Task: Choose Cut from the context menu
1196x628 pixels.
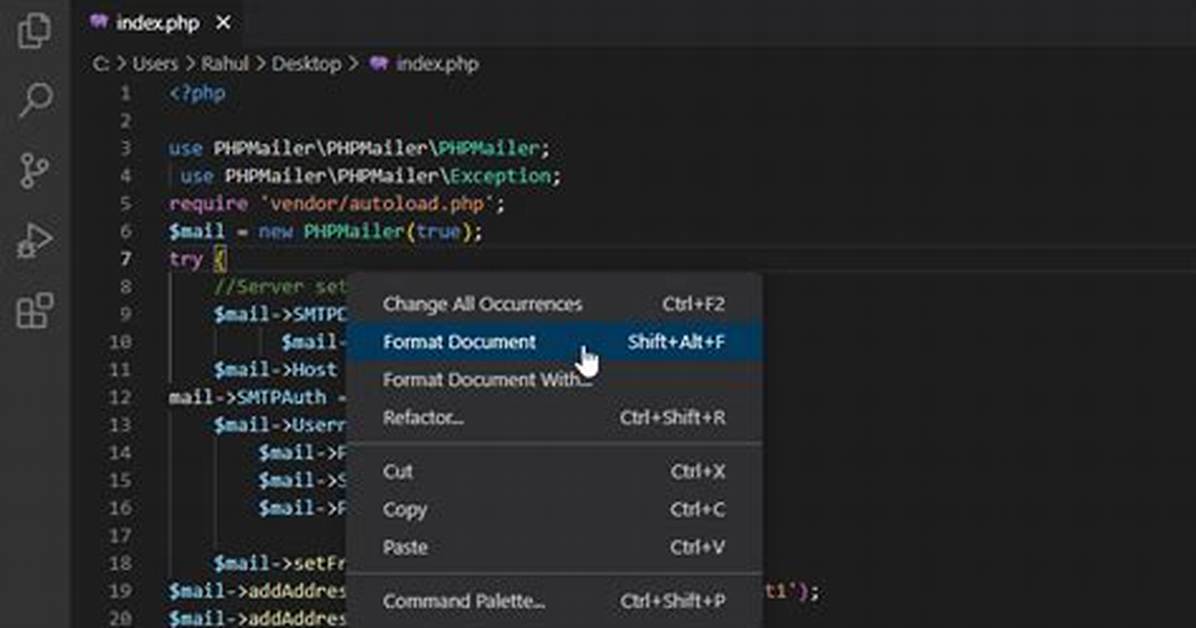Action: pos(555,472)
